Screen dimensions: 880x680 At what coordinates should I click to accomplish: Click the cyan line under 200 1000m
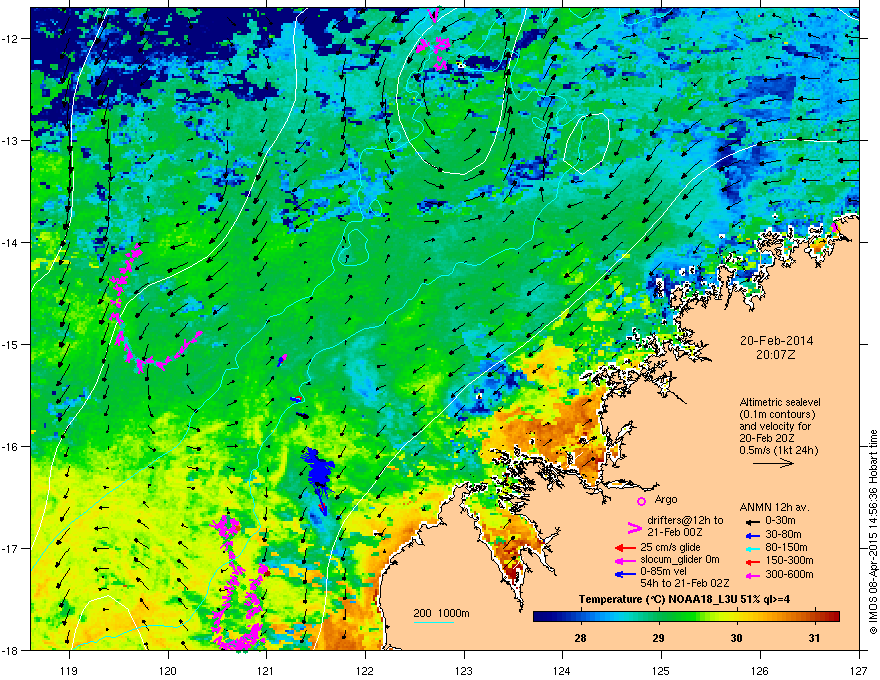433,622
